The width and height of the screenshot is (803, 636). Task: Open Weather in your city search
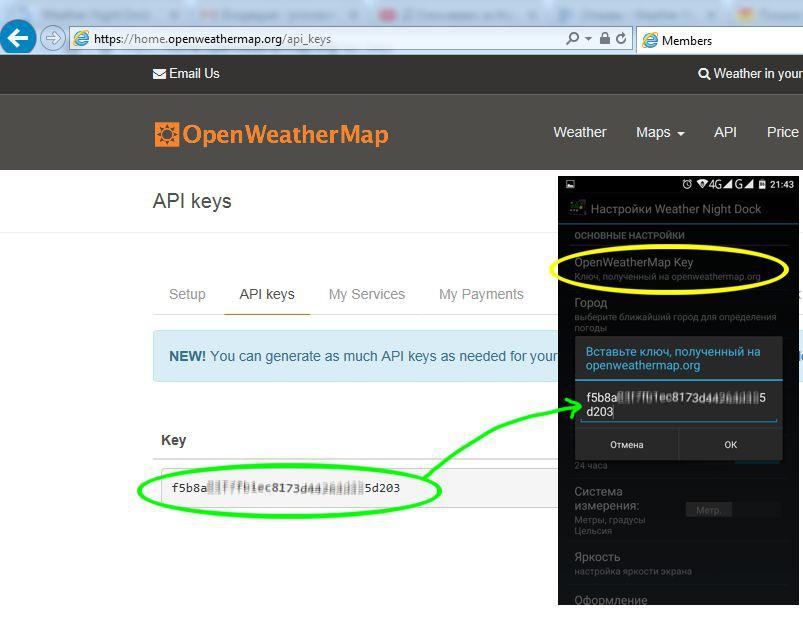pyautogui.click(x=758, y=74)
